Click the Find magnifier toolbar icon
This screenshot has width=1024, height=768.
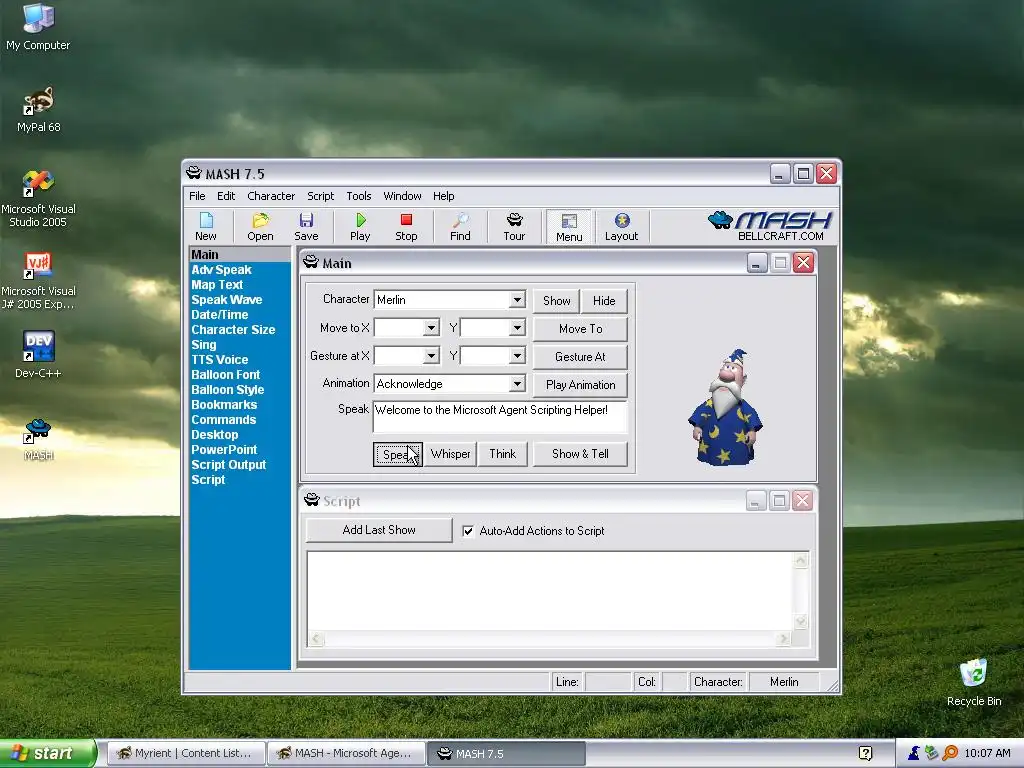point(460,227)
